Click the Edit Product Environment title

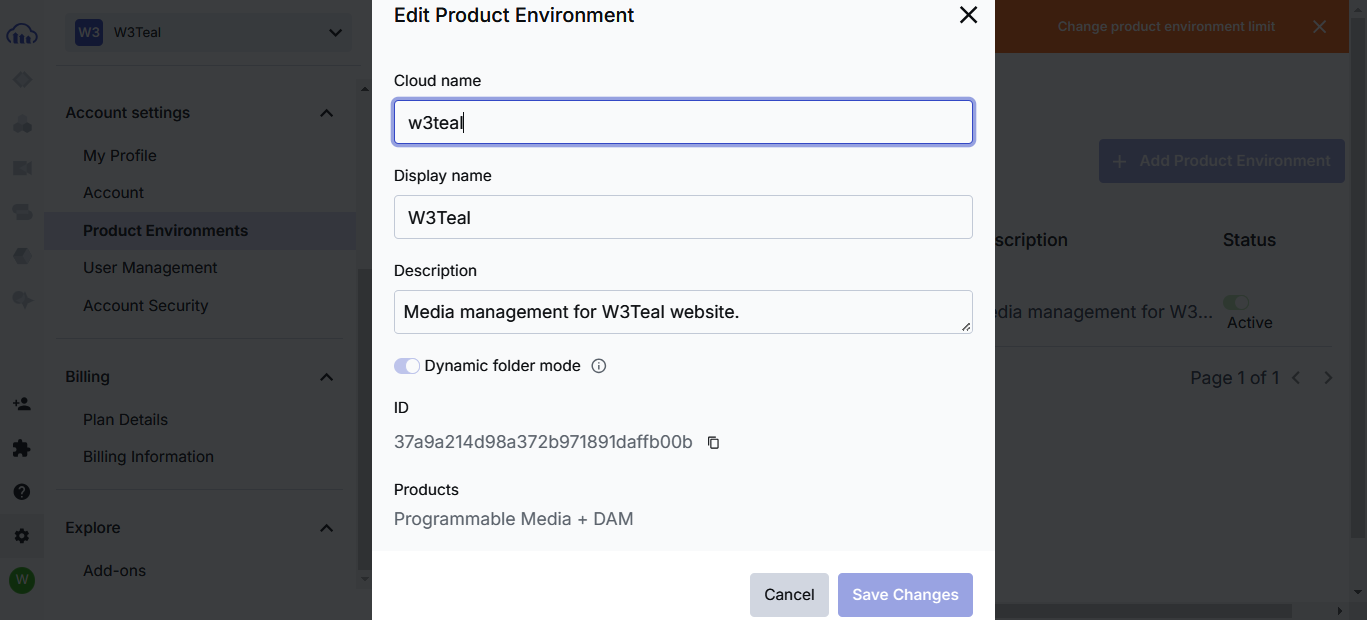[x=514, y=15]
